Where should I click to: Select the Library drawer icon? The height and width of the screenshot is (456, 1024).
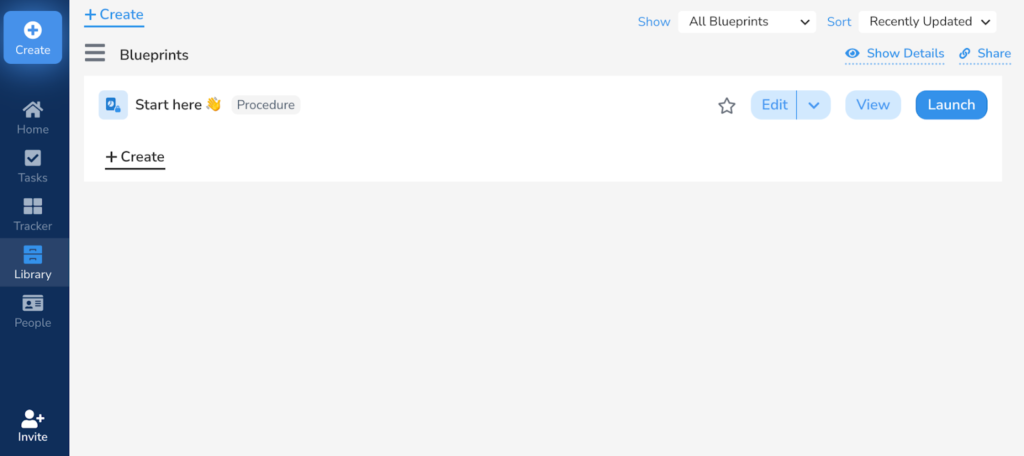point(33,254)
